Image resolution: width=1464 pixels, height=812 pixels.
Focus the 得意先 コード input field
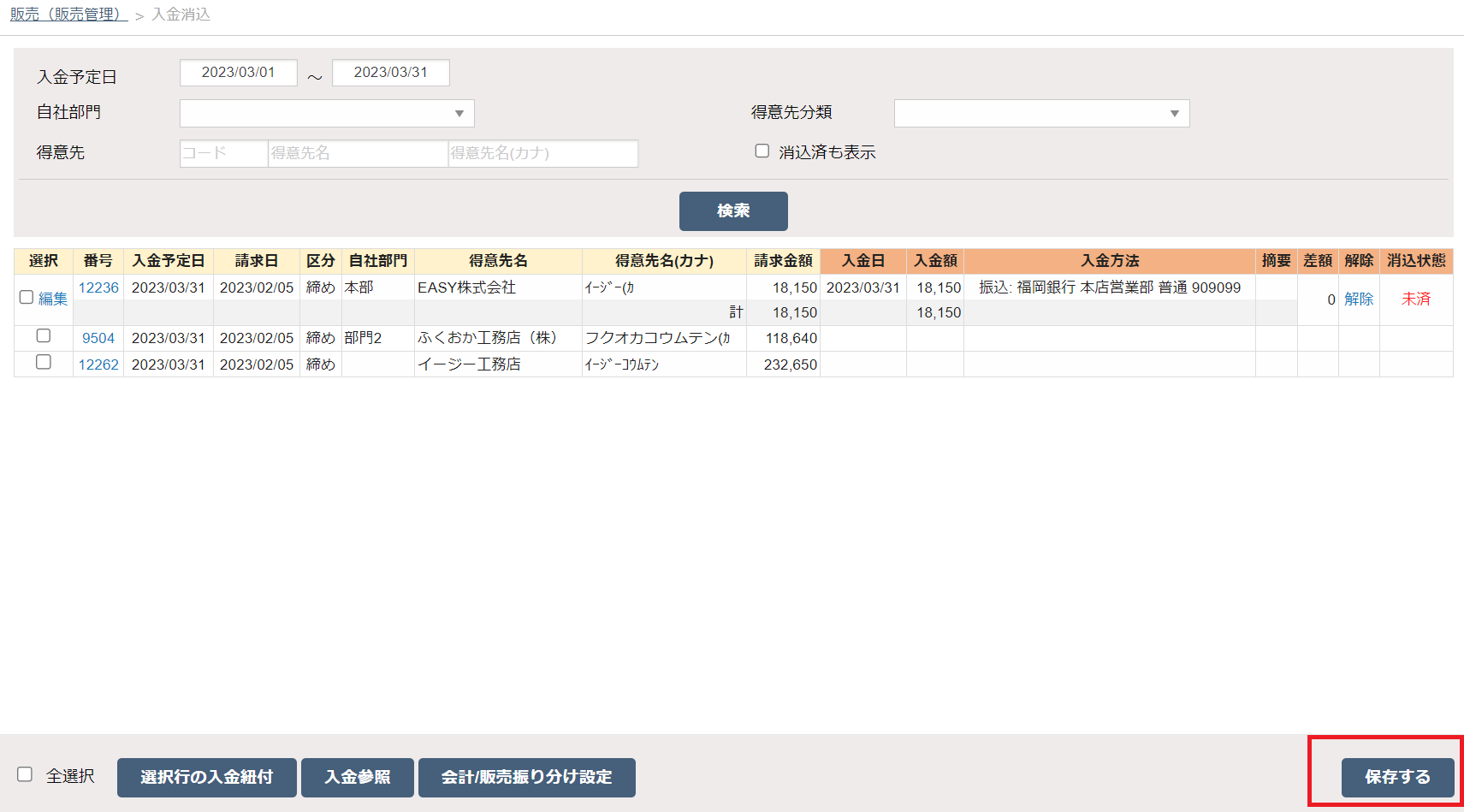pyautogui.click(x=223, y=153)
